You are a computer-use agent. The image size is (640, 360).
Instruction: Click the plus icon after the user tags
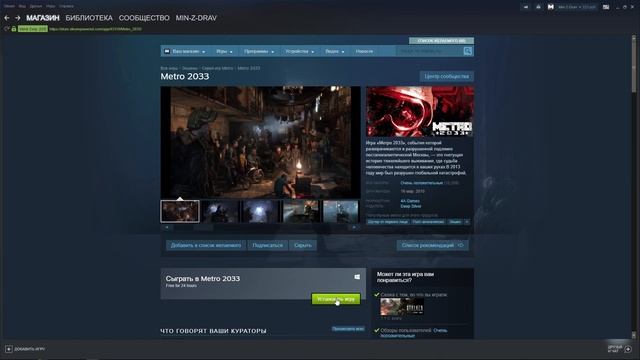467,222
